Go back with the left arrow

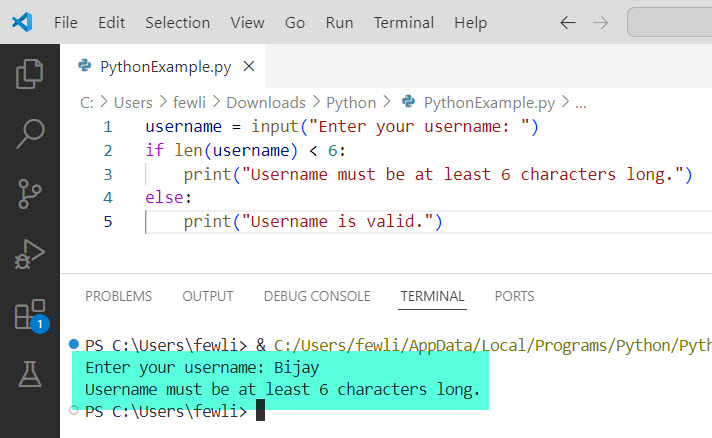point(568,22)
